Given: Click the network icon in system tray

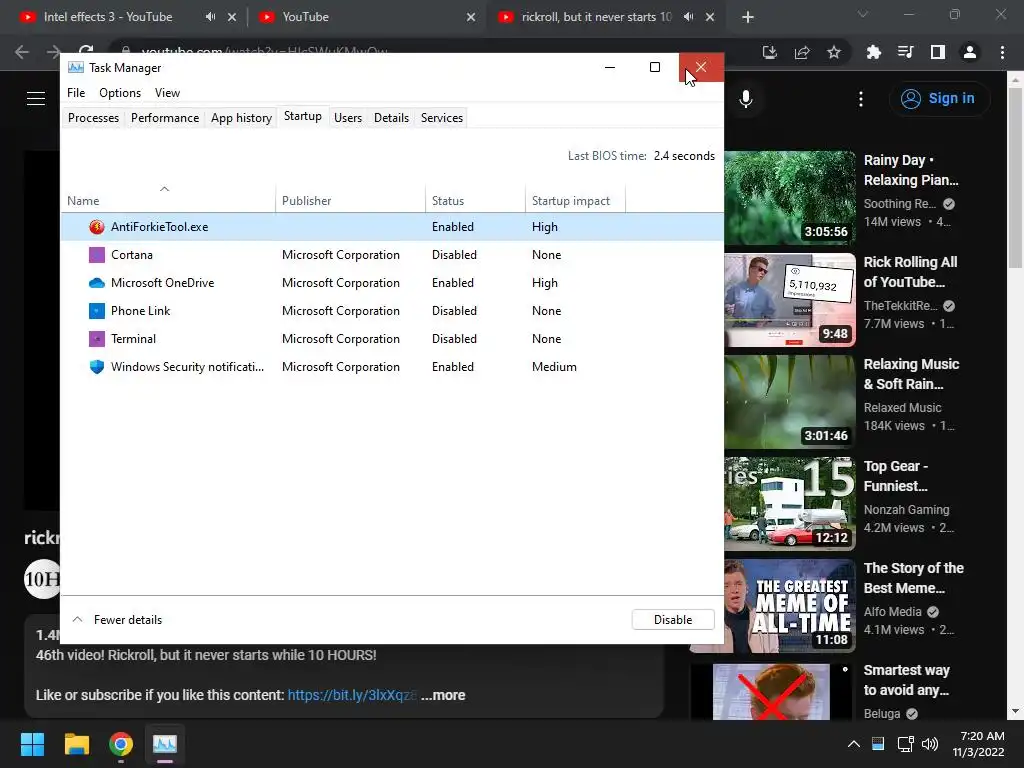Looking at the screenshot, I should [x=905, y=744].
